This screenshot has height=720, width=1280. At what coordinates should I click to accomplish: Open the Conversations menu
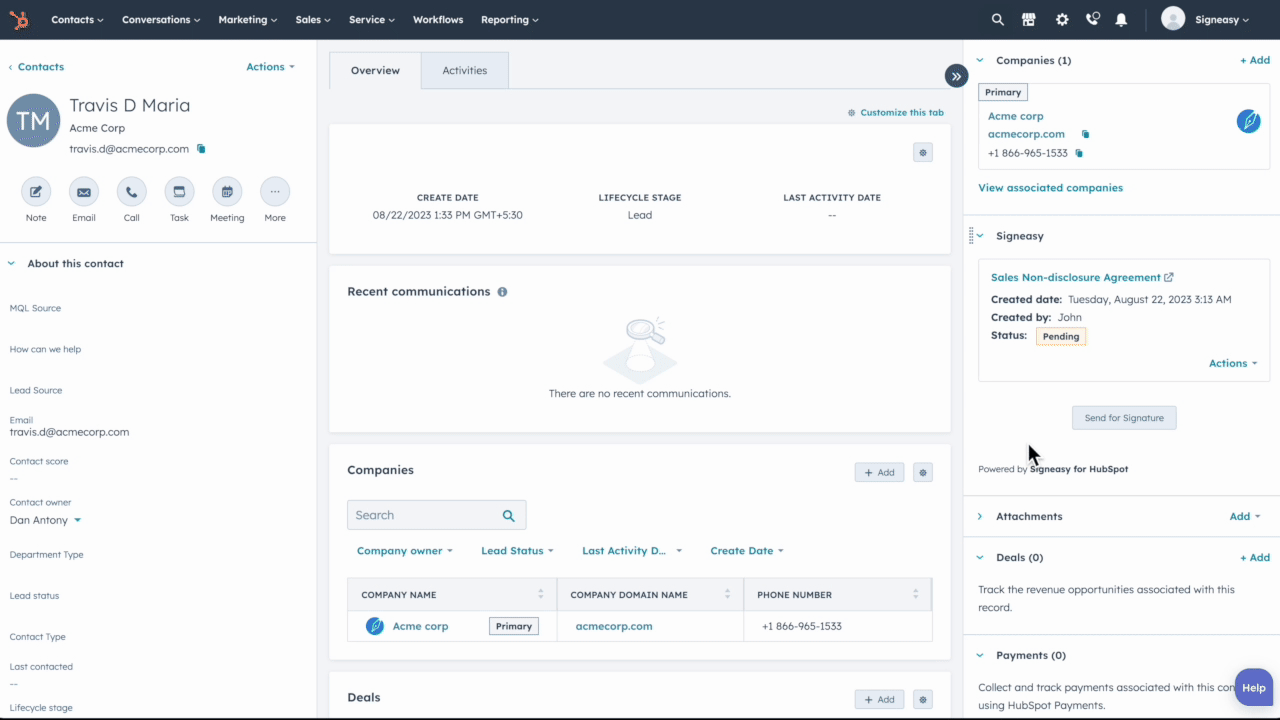tap(161, 20)
